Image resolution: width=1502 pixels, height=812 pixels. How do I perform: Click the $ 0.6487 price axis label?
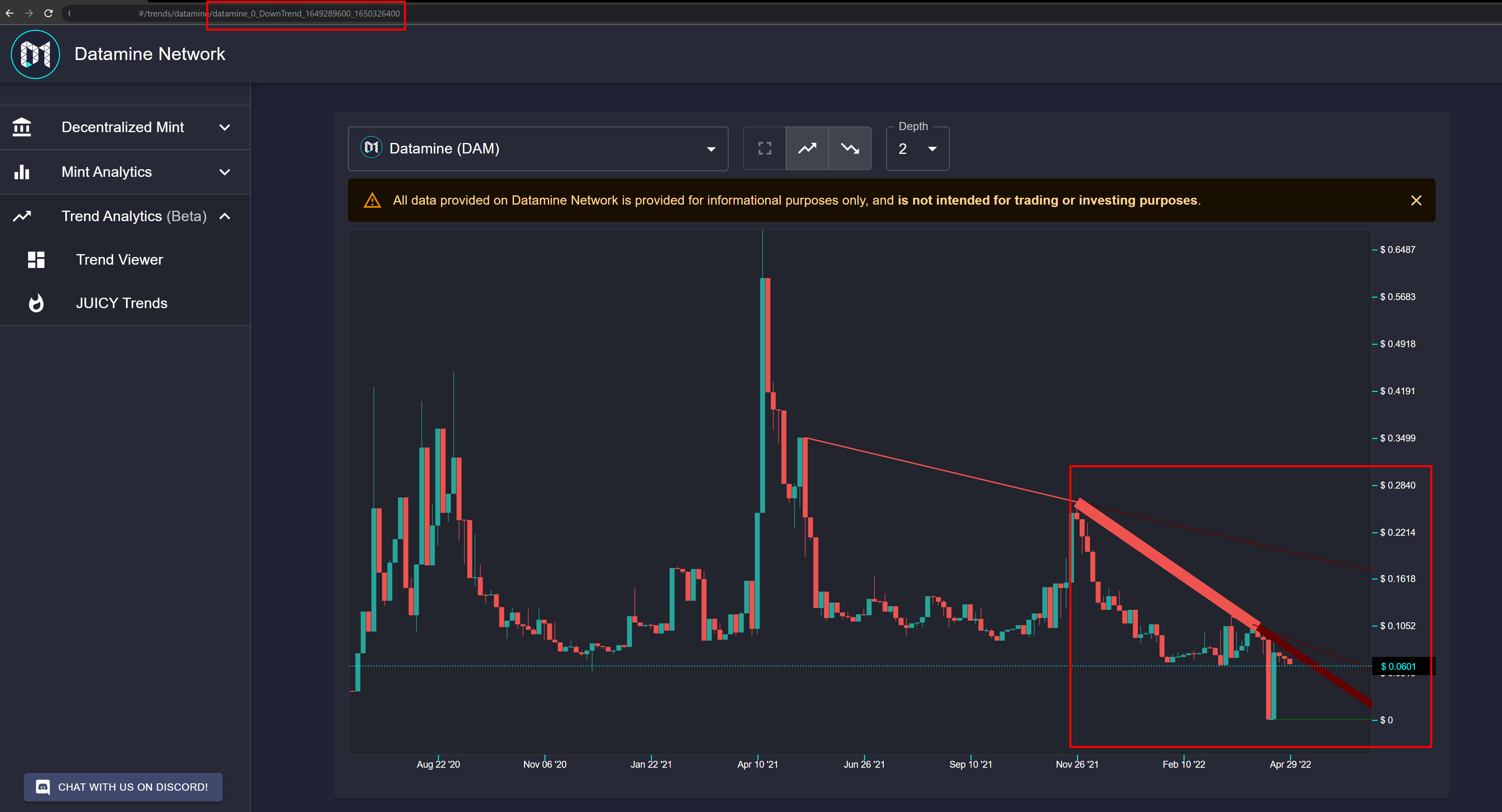pyautogui.click(x=1398, y=249)
